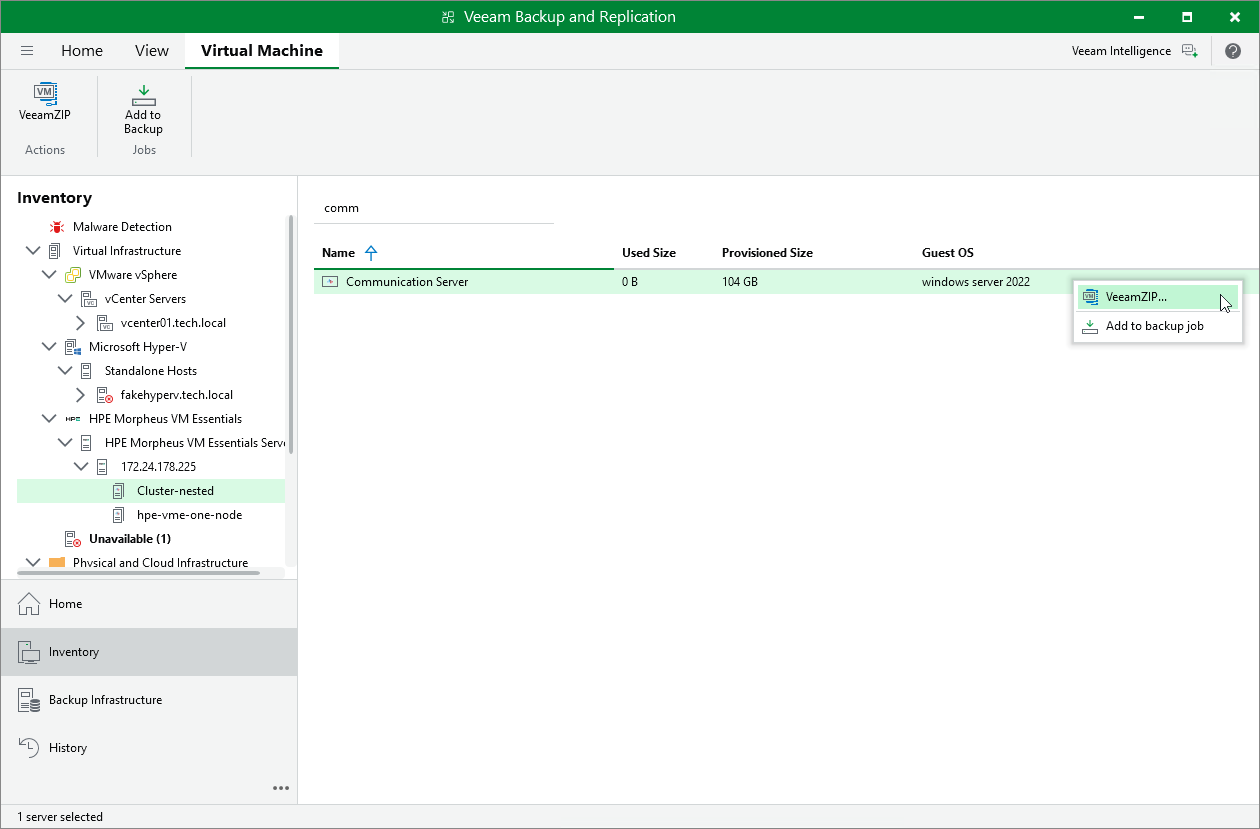
Task: Open the History navigation pane
Action: coord(149,748)
